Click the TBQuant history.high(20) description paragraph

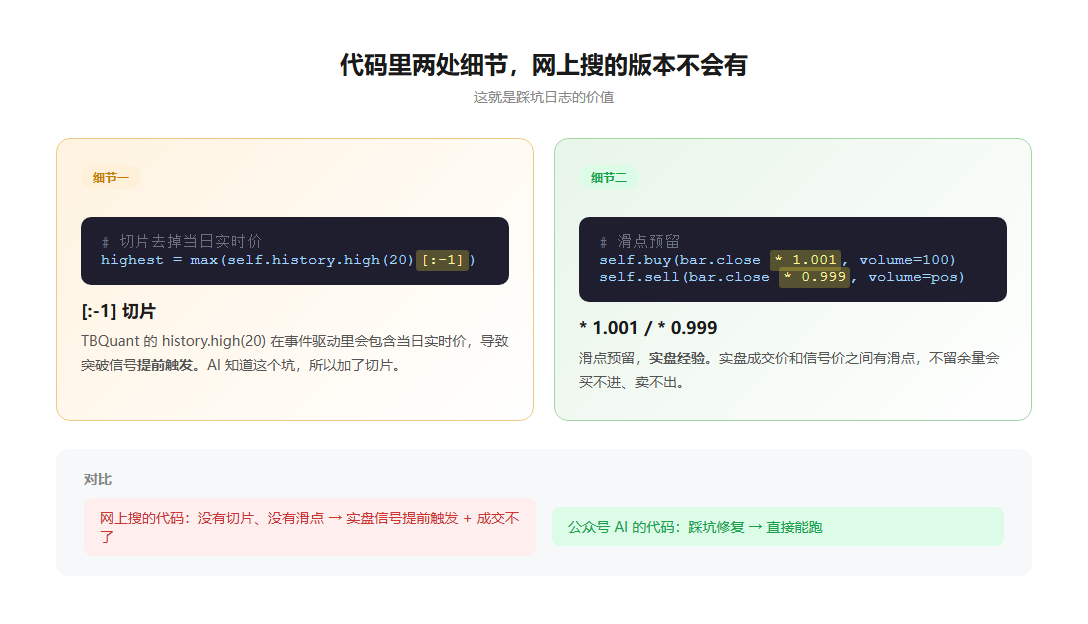(295, 353)
